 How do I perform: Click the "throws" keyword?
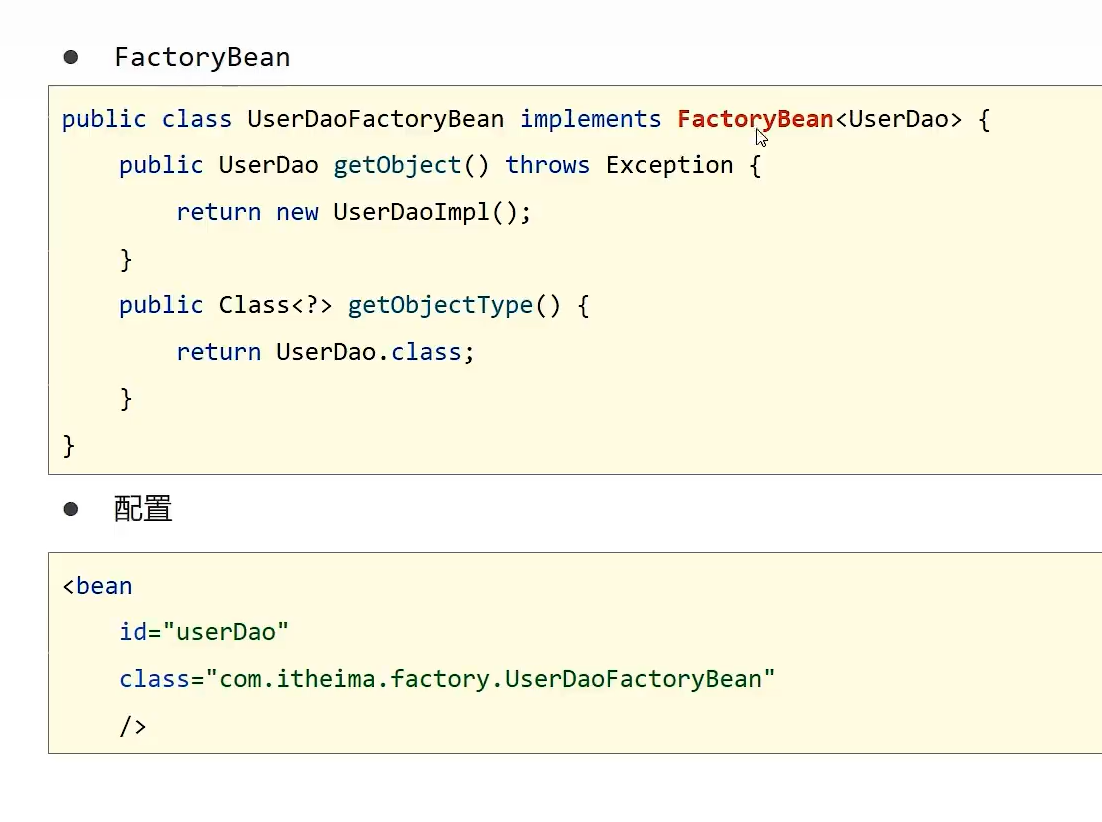pyautogui.click(x=547, y=165)
